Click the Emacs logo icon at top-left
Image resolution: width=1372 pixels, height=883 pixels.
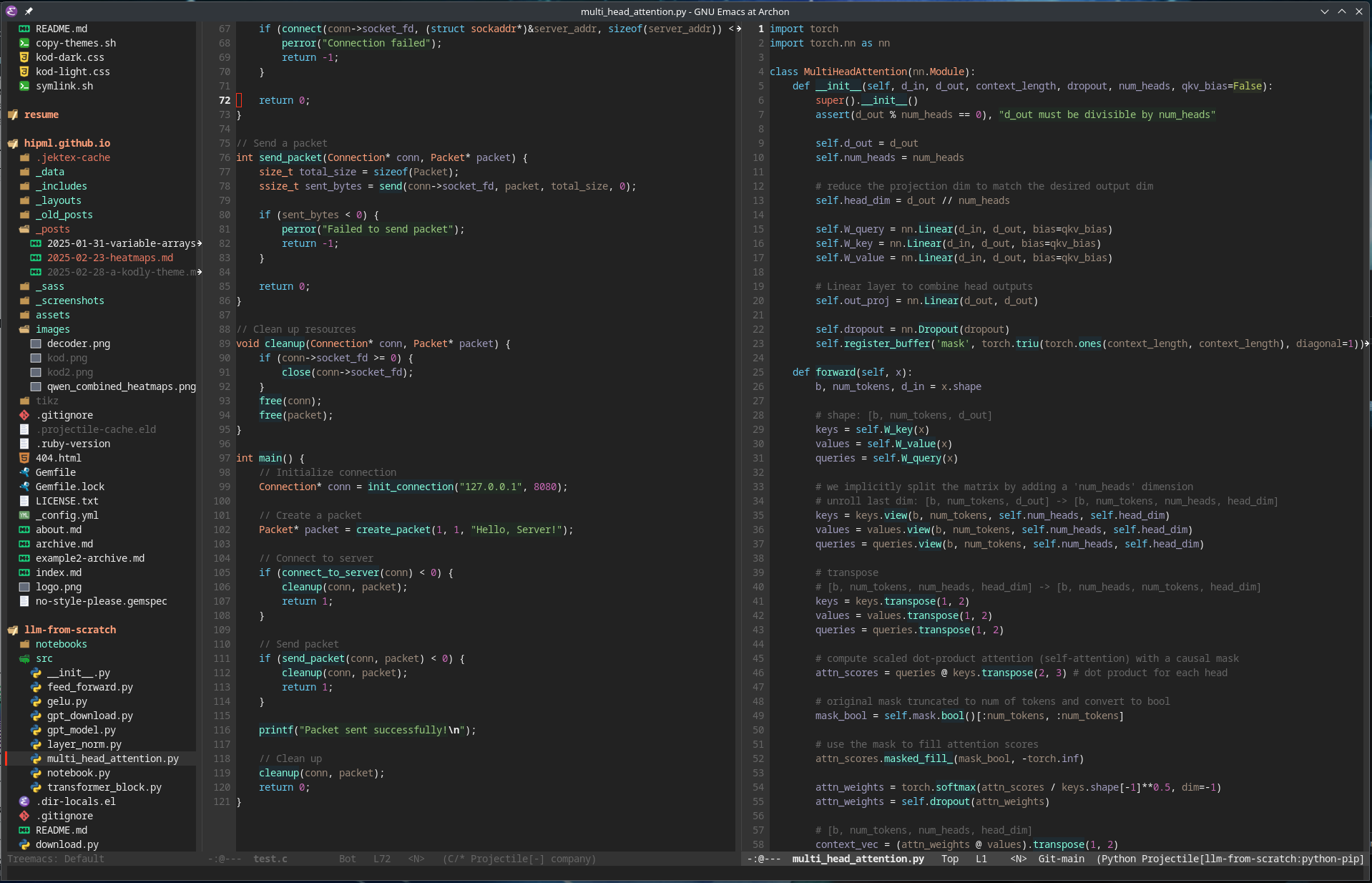point(11,11)
